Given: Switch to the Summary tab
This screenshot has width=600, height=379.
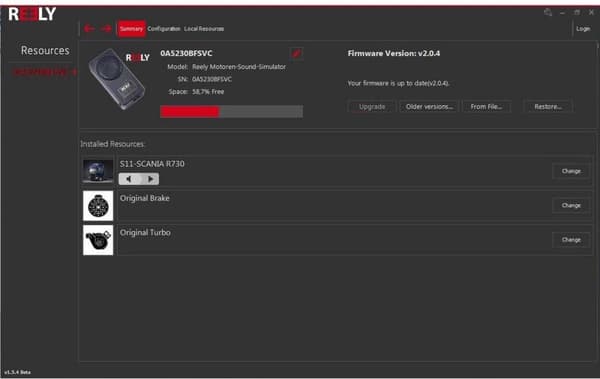Looking at the screenshot, I should [x=131, y=29].
